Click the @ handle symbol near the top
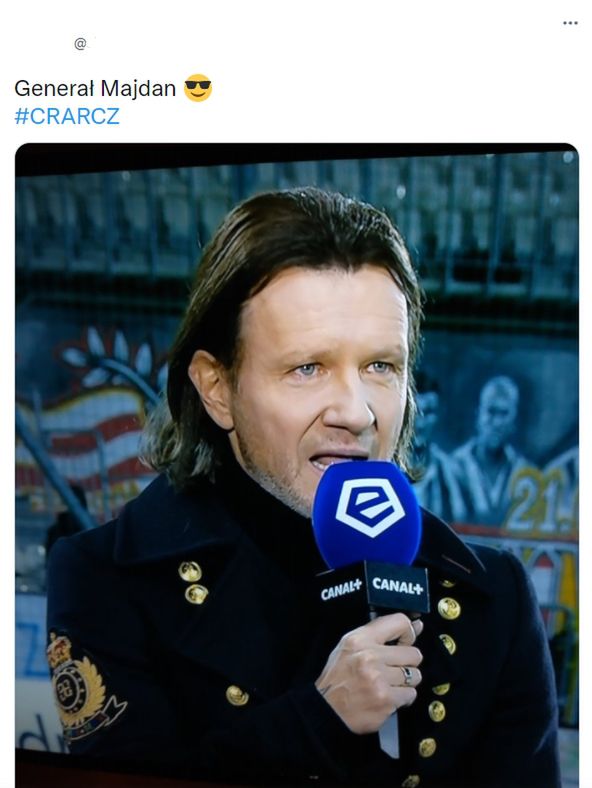This screenshot has height=788, width=592. tap(80, 44)
